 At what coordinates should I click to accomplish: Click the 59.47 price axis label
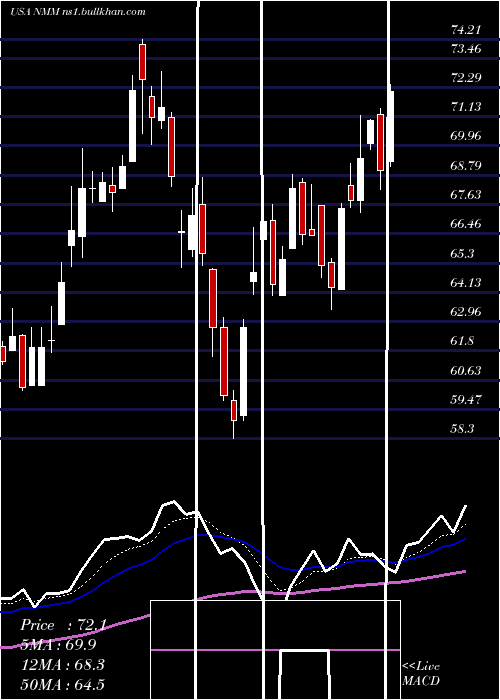(466, 400)
